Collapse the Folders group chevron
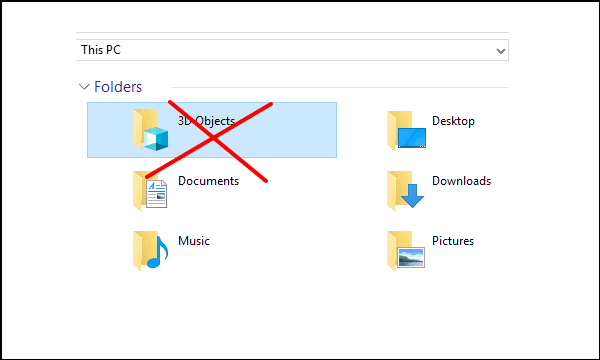Image resolution: width=600 pixels, height=360 pixels. (84, 86)
